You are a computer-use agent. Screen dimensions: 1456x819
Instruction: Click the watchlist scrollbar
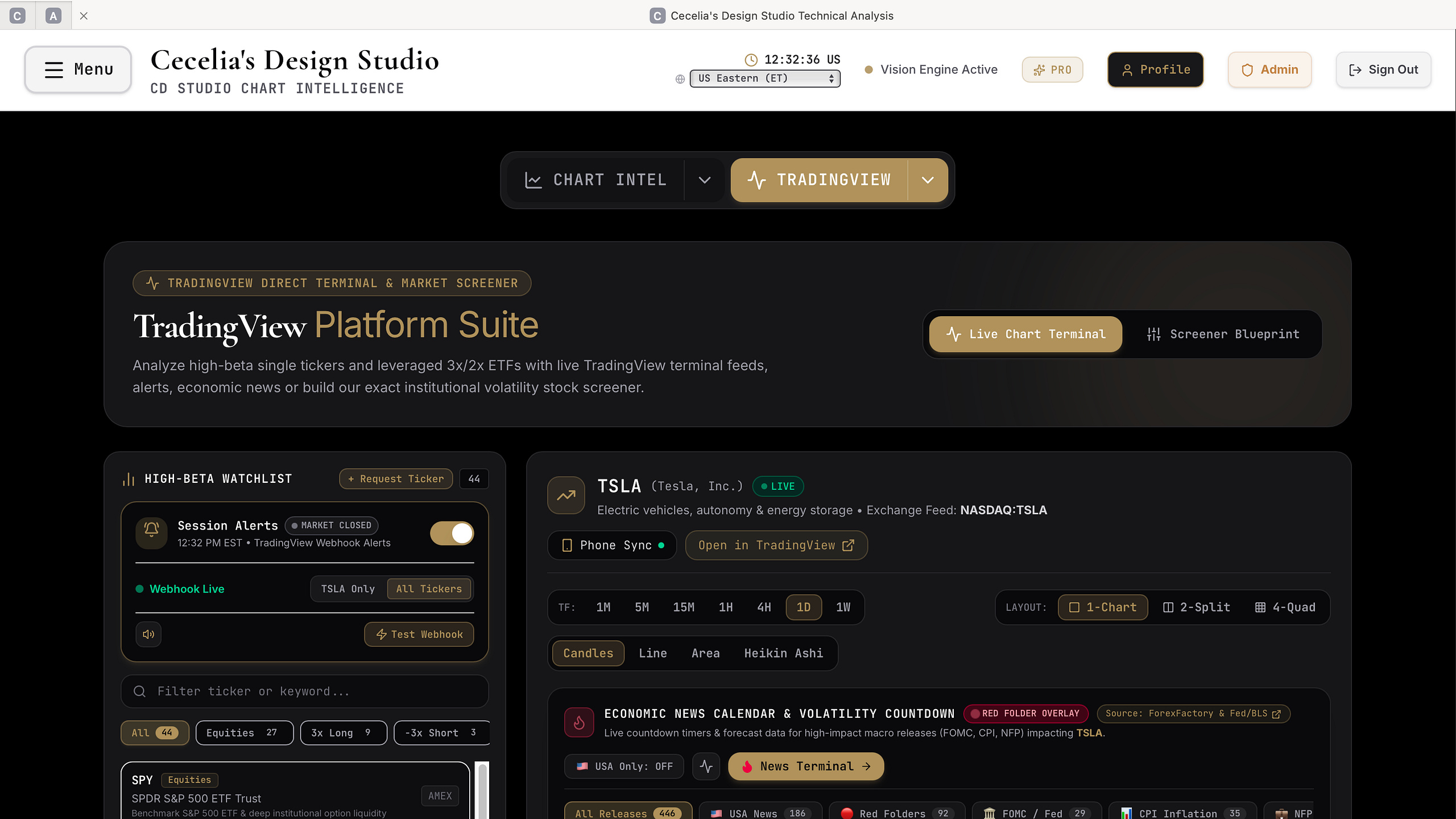pos(482,791)
